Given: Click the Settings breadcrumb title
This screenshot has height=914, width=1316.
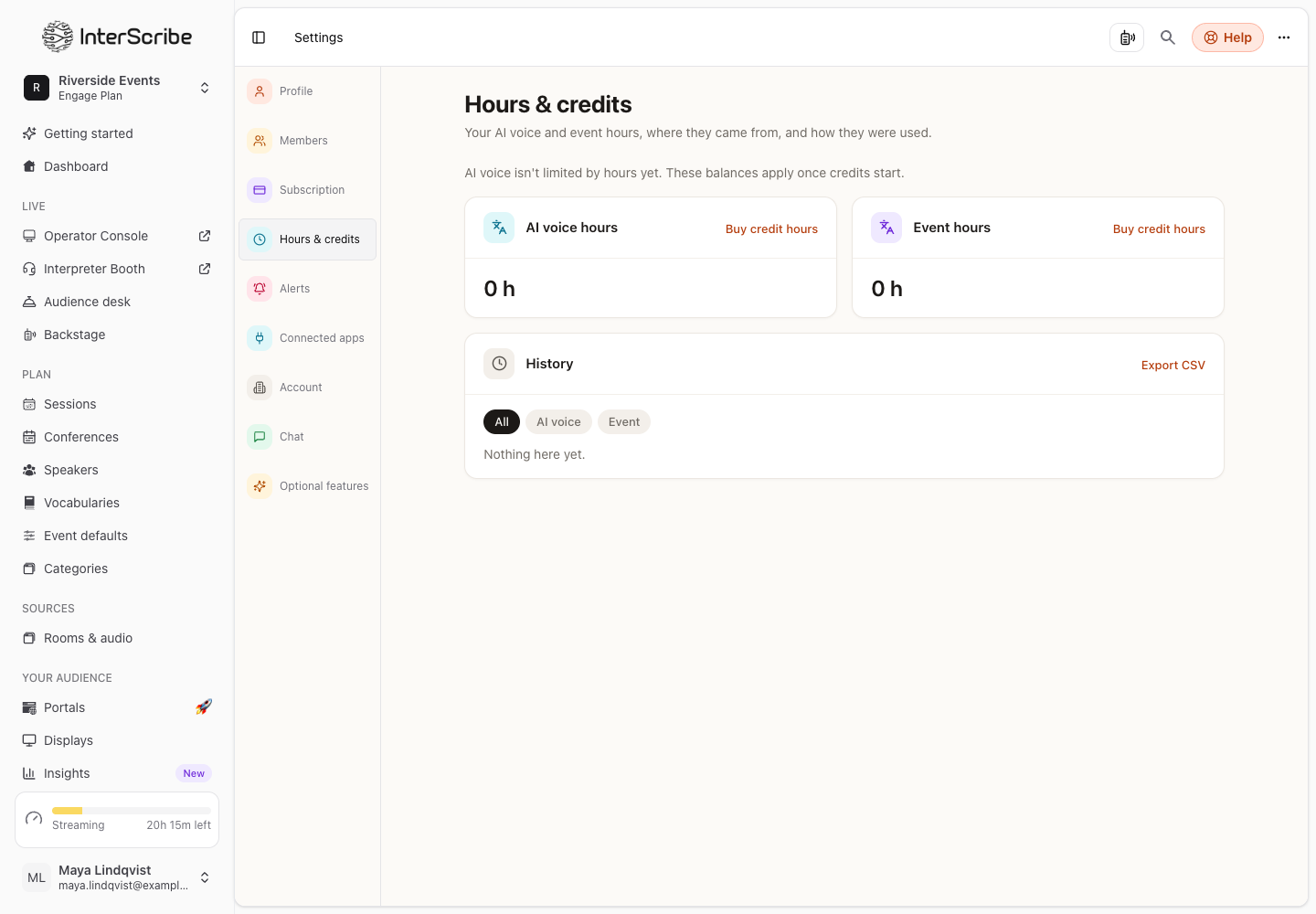Looking at the screenshot, I should [x=318, y=37].
